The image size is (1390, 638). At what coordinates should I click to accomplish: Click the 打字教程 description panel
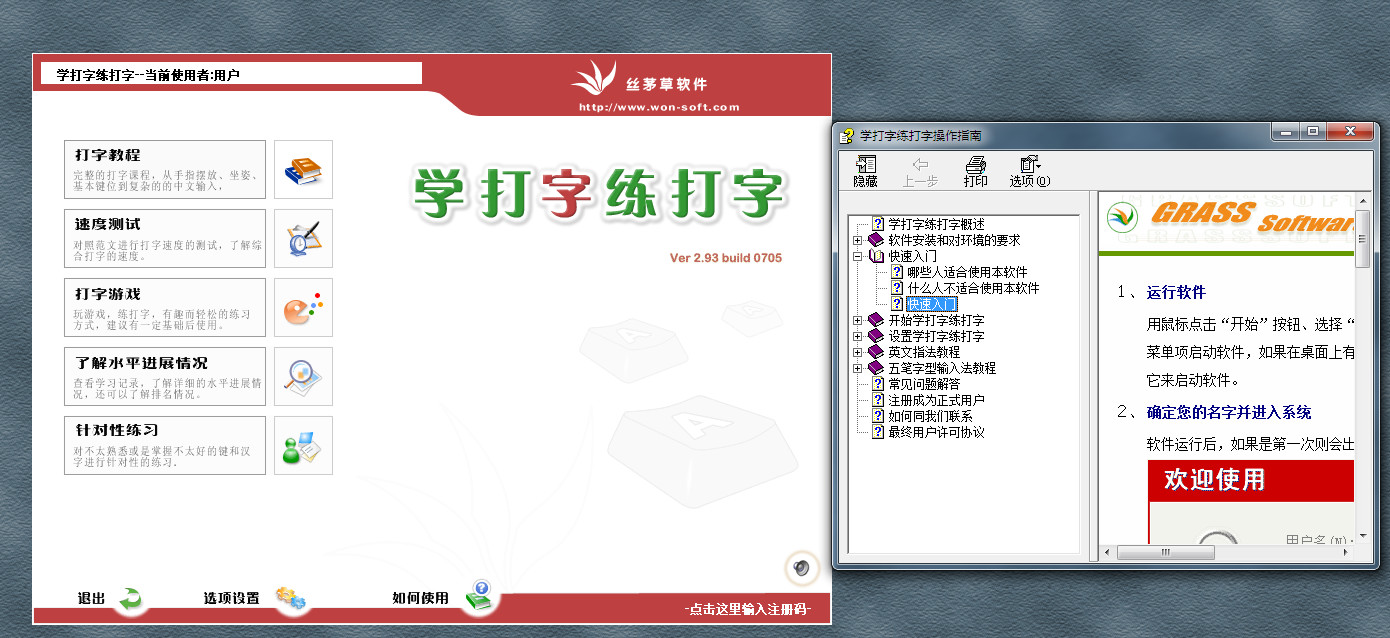[x=165, y=170]
